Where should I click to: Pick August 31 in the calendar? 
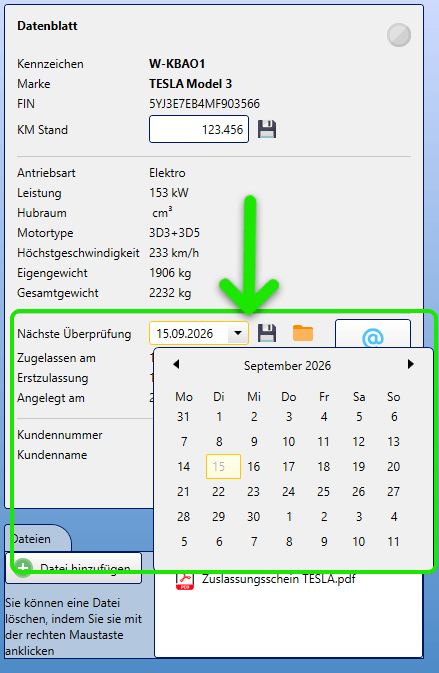click(x=183, y=416)
